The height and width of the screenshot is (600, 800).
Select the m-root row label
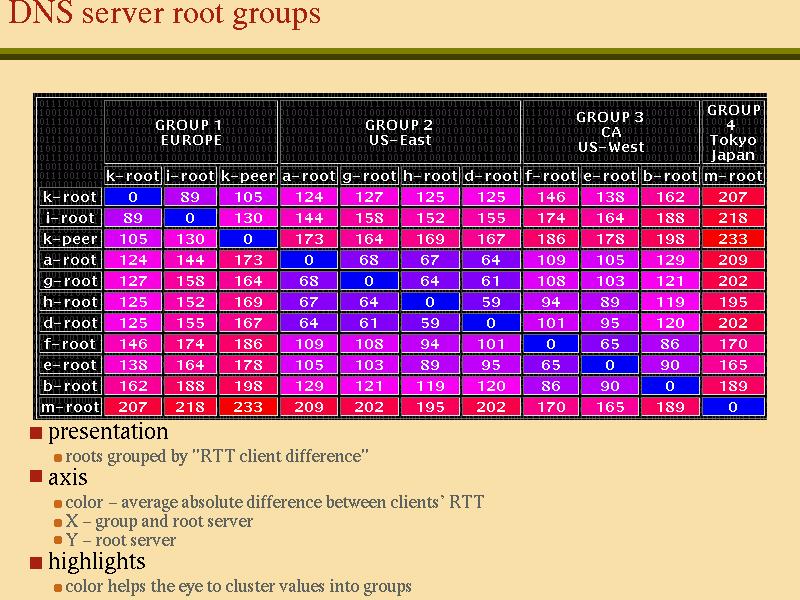point(70,407)
